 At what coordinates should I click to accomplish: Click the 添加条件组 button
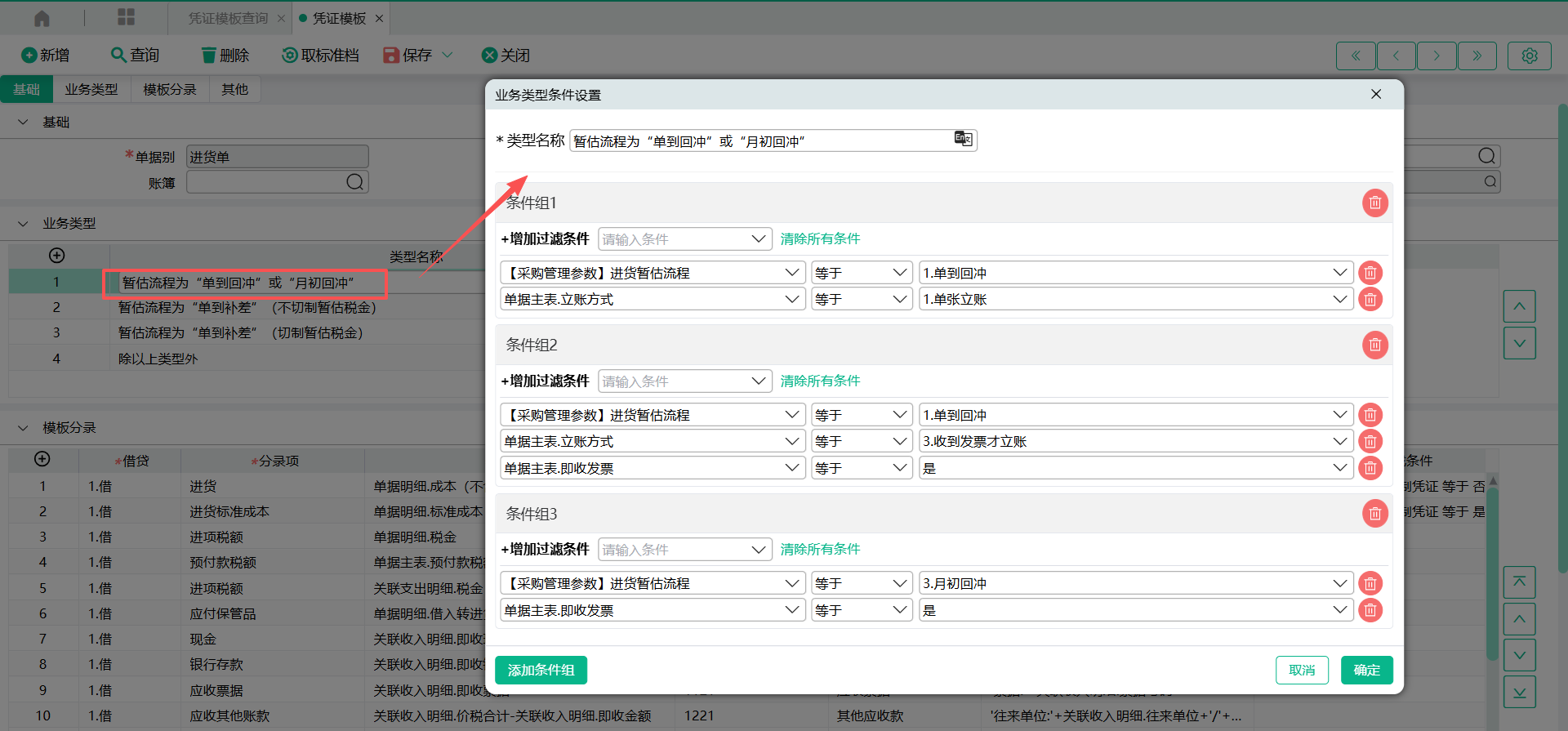pyautogui.click(x=541, y=670)
